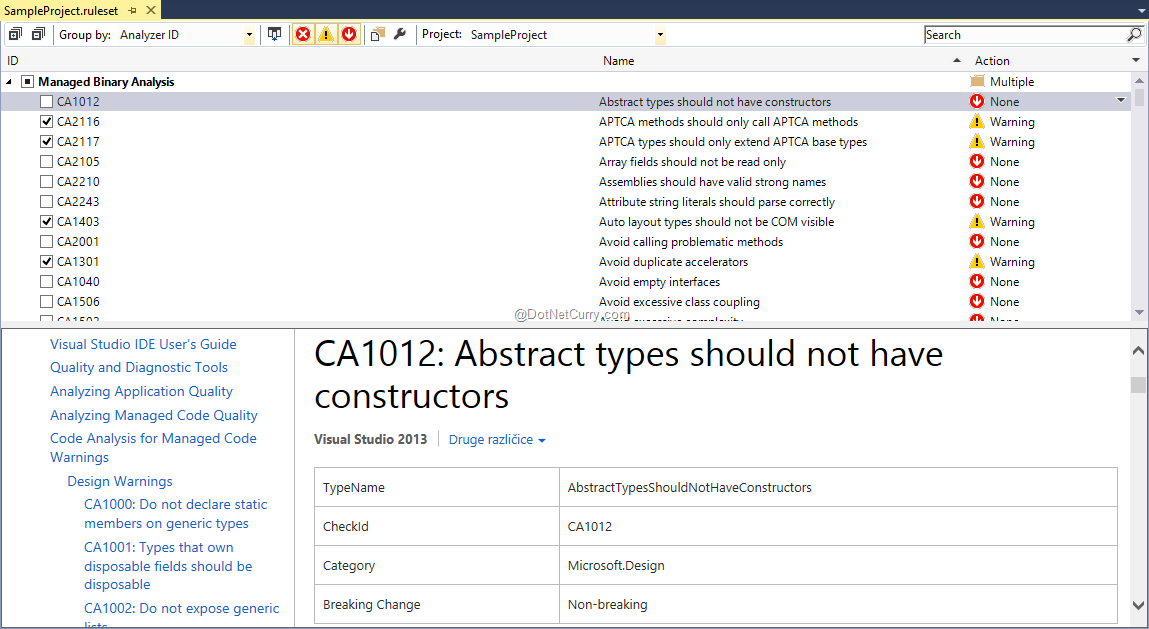
Task: Open the Druge različice versions dropdown
Action: (497, 439)
